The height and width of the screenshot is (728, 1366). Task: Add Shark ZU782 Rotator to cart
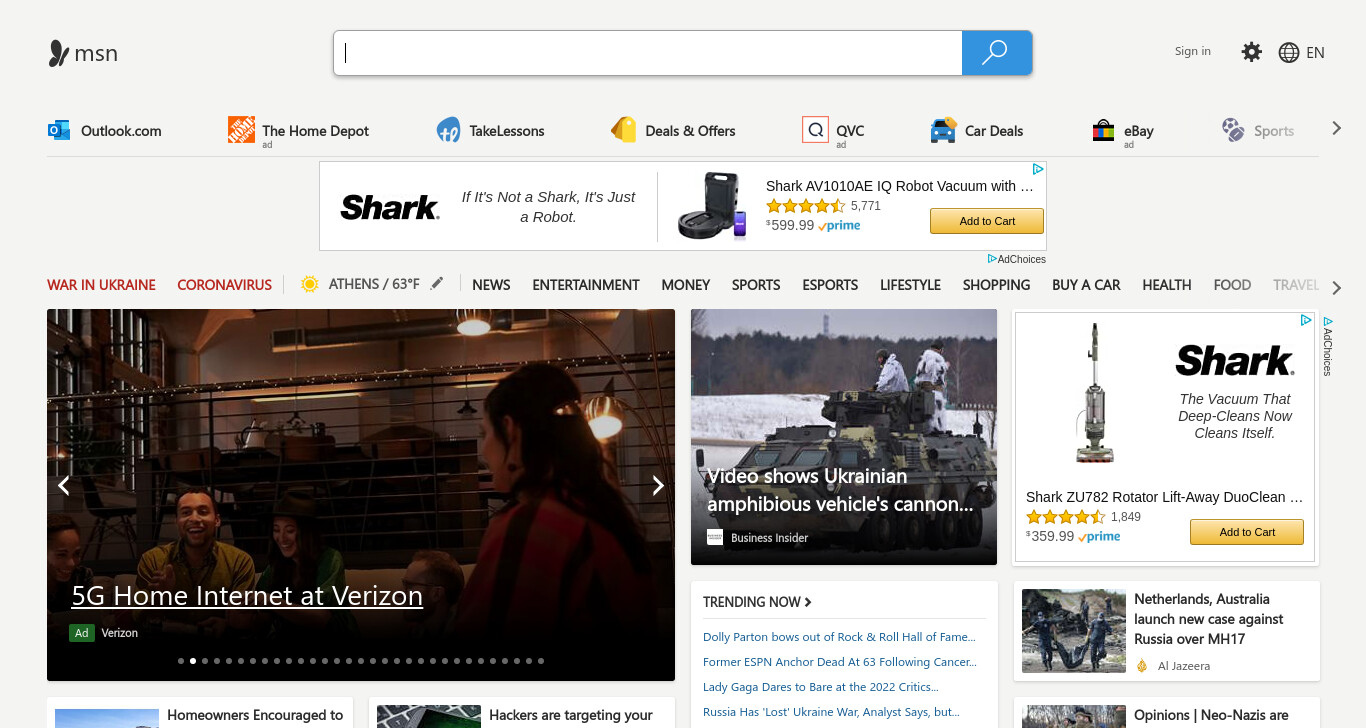[x=1247, y=532]
